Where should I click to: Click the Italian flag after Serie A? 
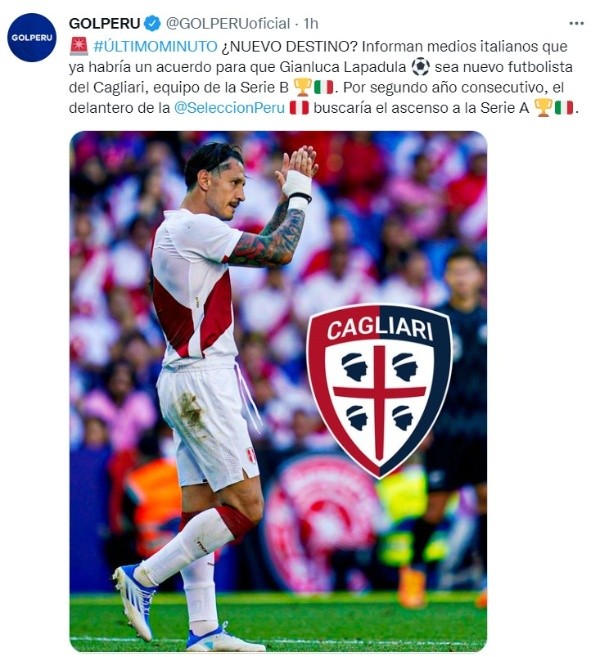pyautogui.click(x=564, y=108)
